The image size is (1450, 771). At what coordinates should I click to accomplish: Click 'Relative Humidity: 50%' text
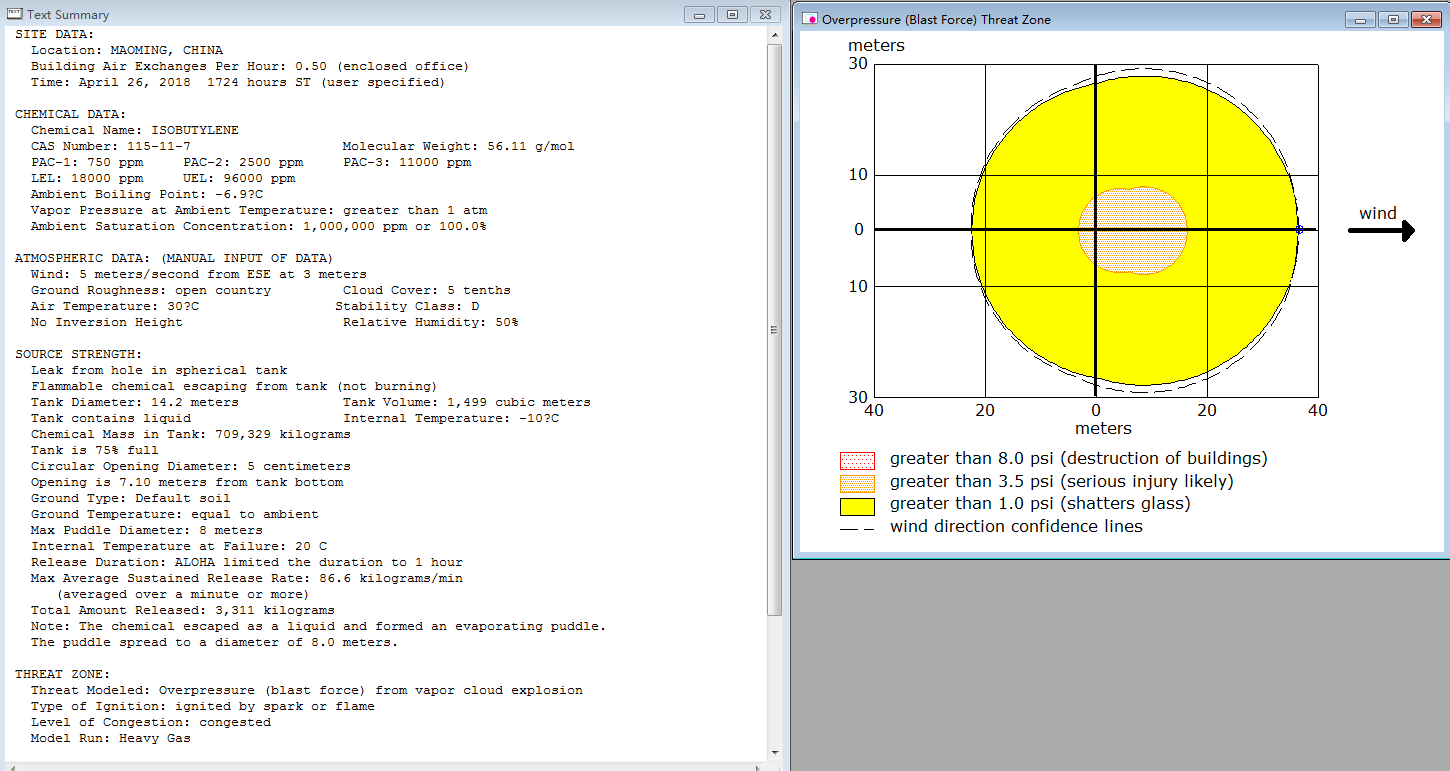click(431, 322)
